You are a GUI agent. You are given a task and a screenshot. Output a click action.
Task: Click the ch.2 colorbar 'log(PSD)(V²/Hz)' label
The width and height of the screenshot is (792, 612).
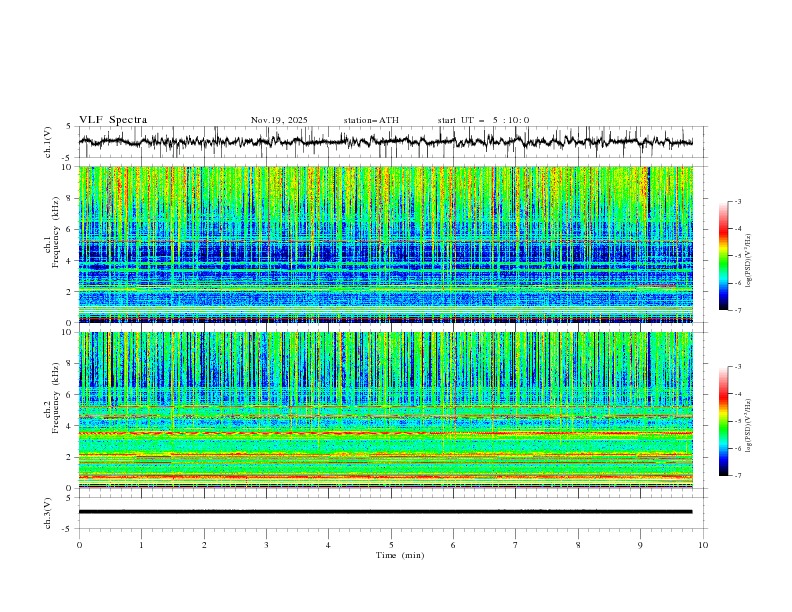(749, 426)
